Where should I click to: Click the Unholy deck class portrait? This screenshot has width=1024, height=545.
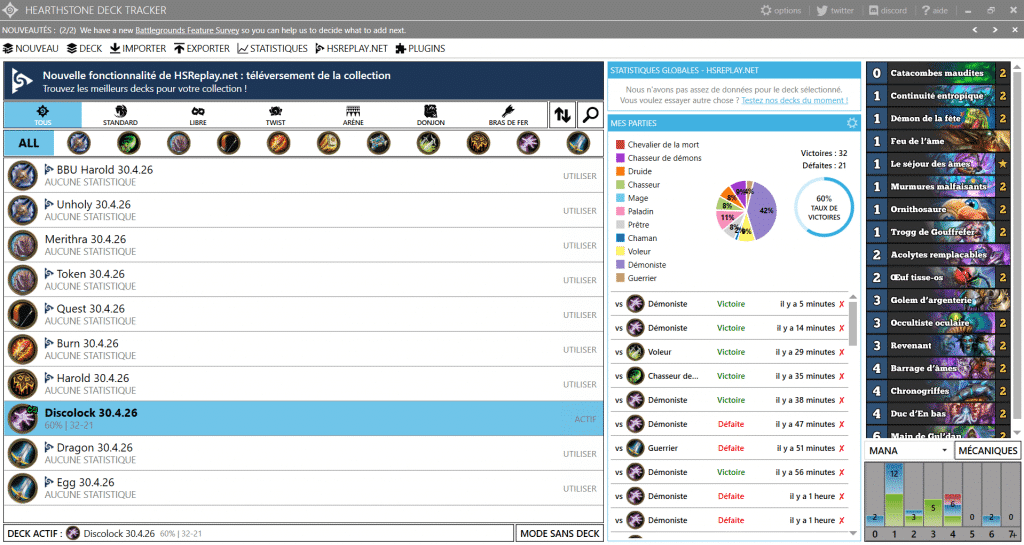(x=22, y=210)
